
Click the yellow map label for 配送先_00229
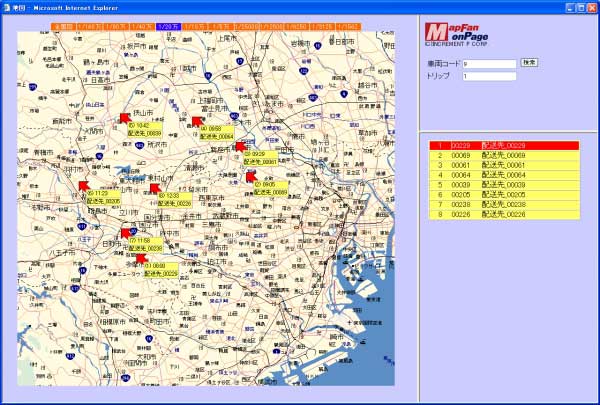point(161,270)
